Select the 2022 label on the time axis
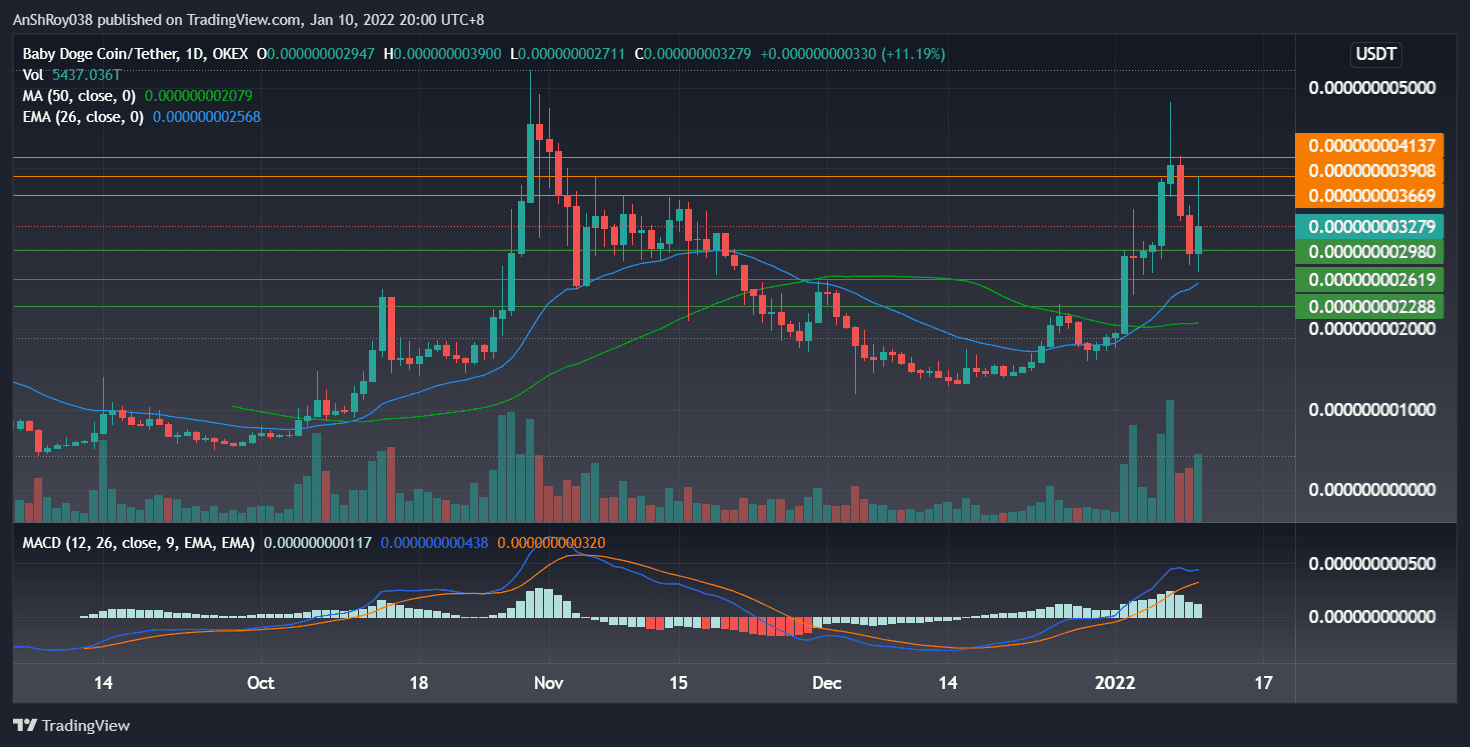The height and width of the screenshot is (747, 1470). [x=1117, y=683]
